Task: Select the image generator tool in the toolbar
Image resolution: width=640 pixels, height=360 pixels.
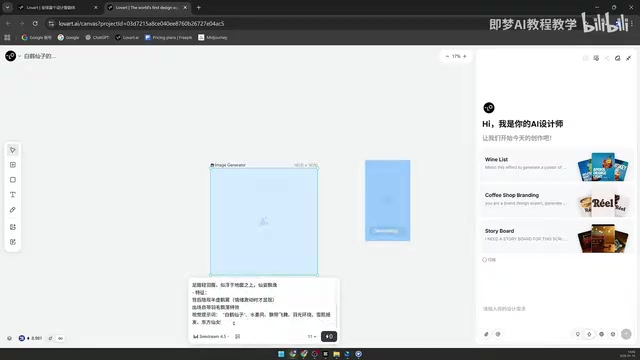Action: [x=13, y=227]
